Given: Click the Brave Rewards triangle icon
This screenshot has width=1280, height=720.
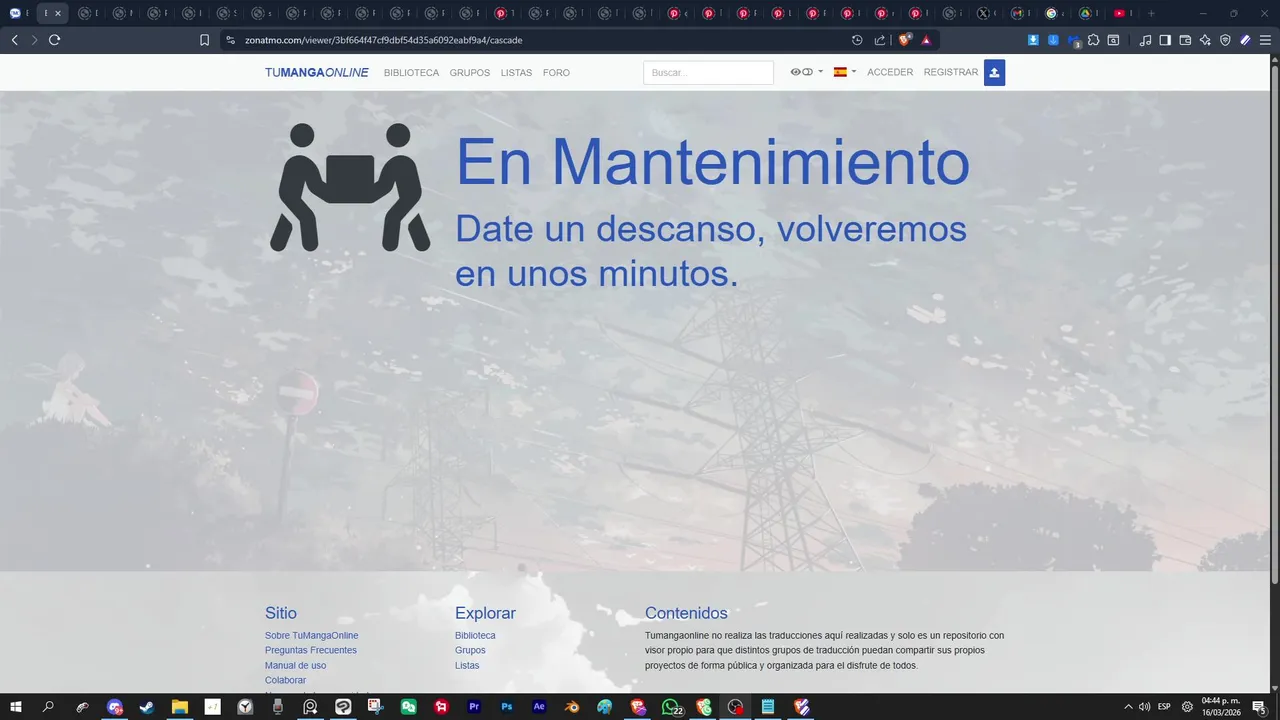Looking at the screenshot, I should tap(927, 40).
